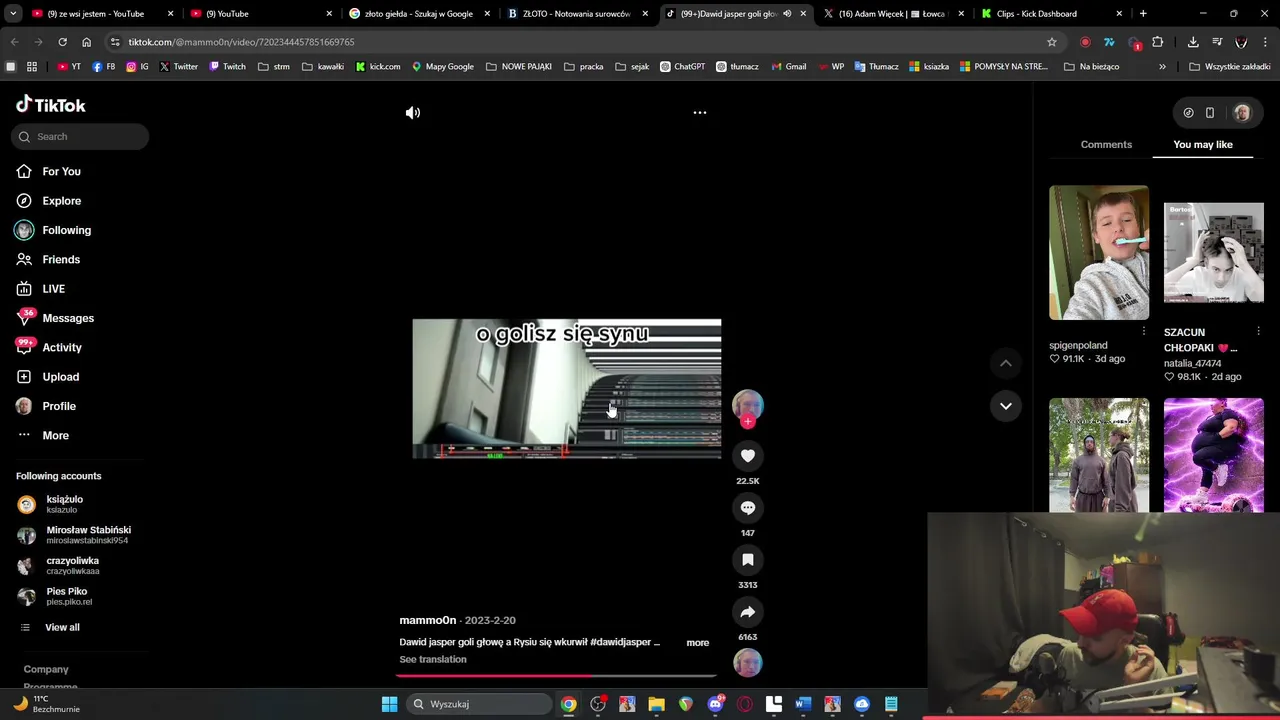Follow the creator with the red plus badge

[x=748, y=422]
